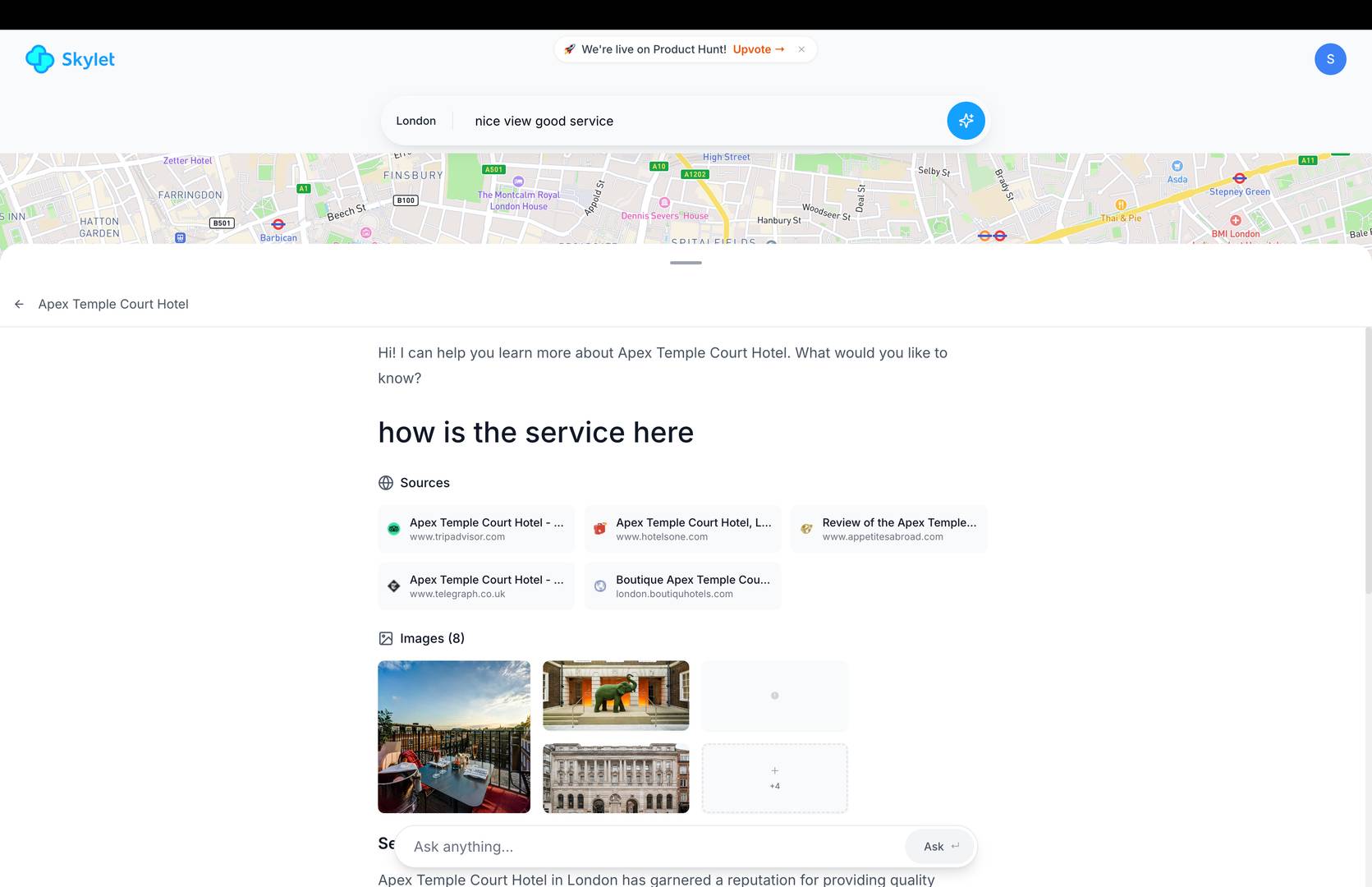Screen dimensions: 1372x887
Task: Open the appetitesabroad.com source card
Action: click(x=888, y=529)
